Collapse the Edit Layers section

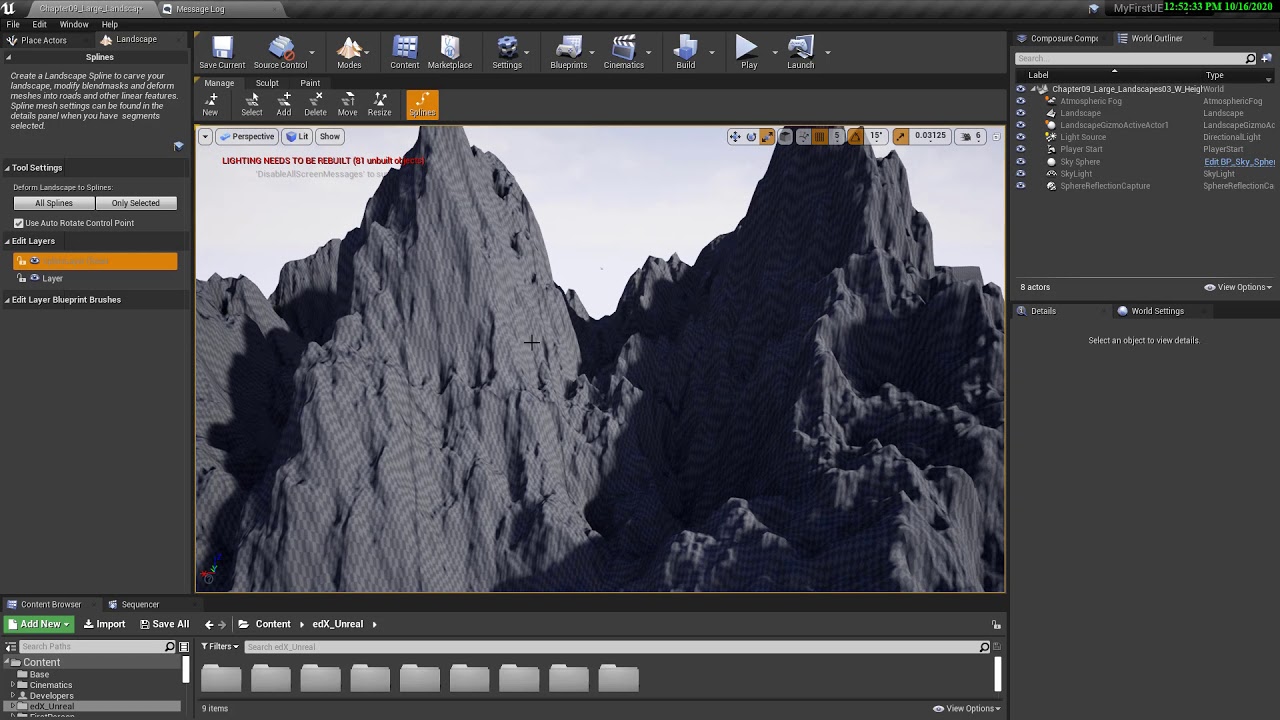[7, 241]
